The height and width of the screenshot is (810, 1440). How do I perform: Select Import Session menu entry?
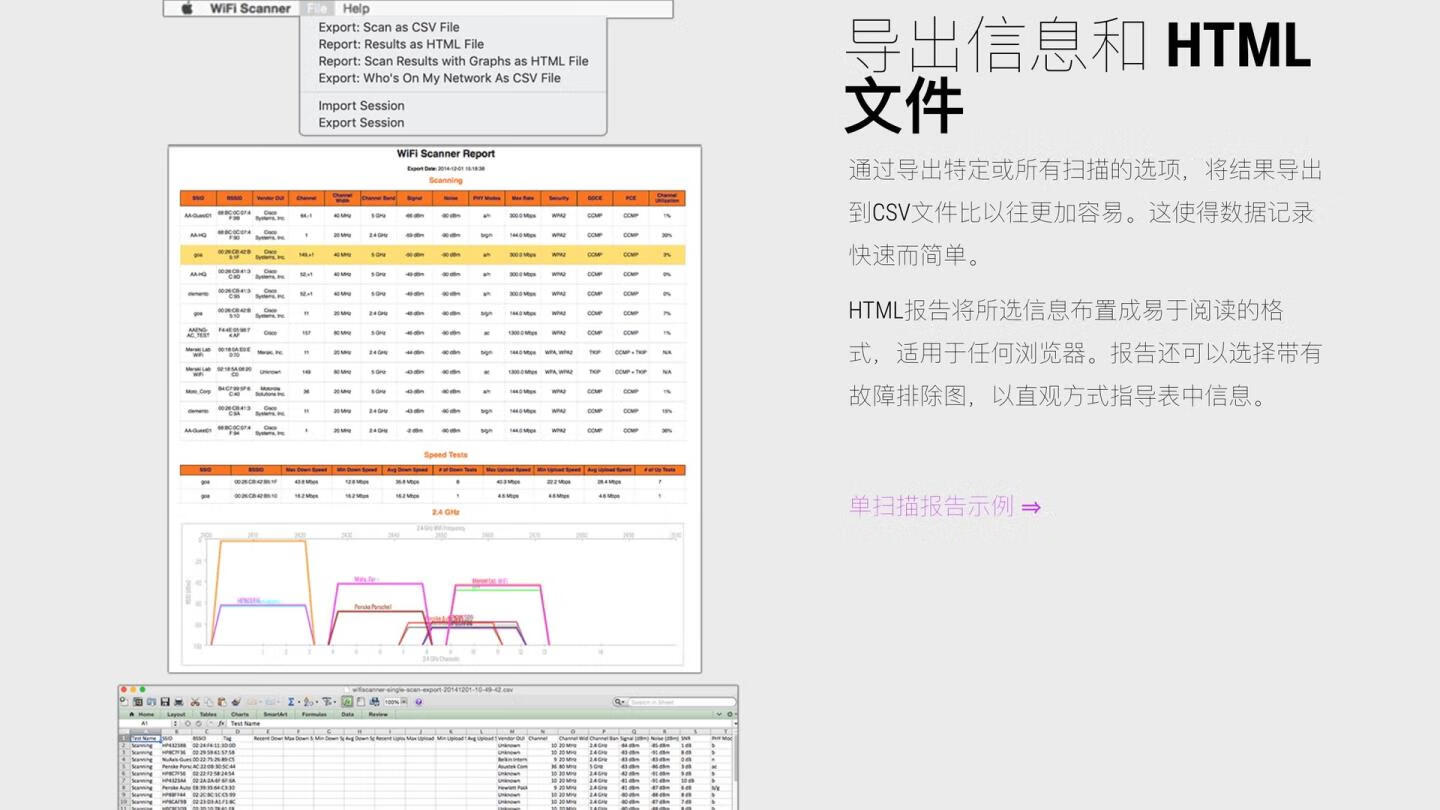361,105
